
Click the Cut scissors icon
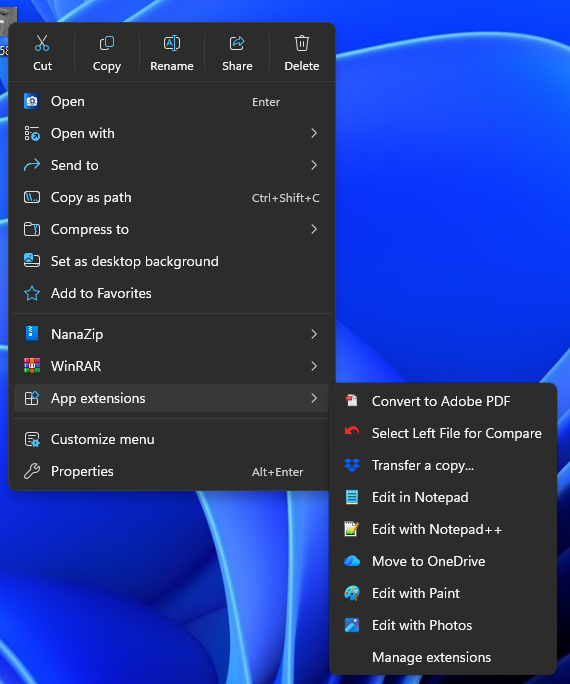point(42,43)
